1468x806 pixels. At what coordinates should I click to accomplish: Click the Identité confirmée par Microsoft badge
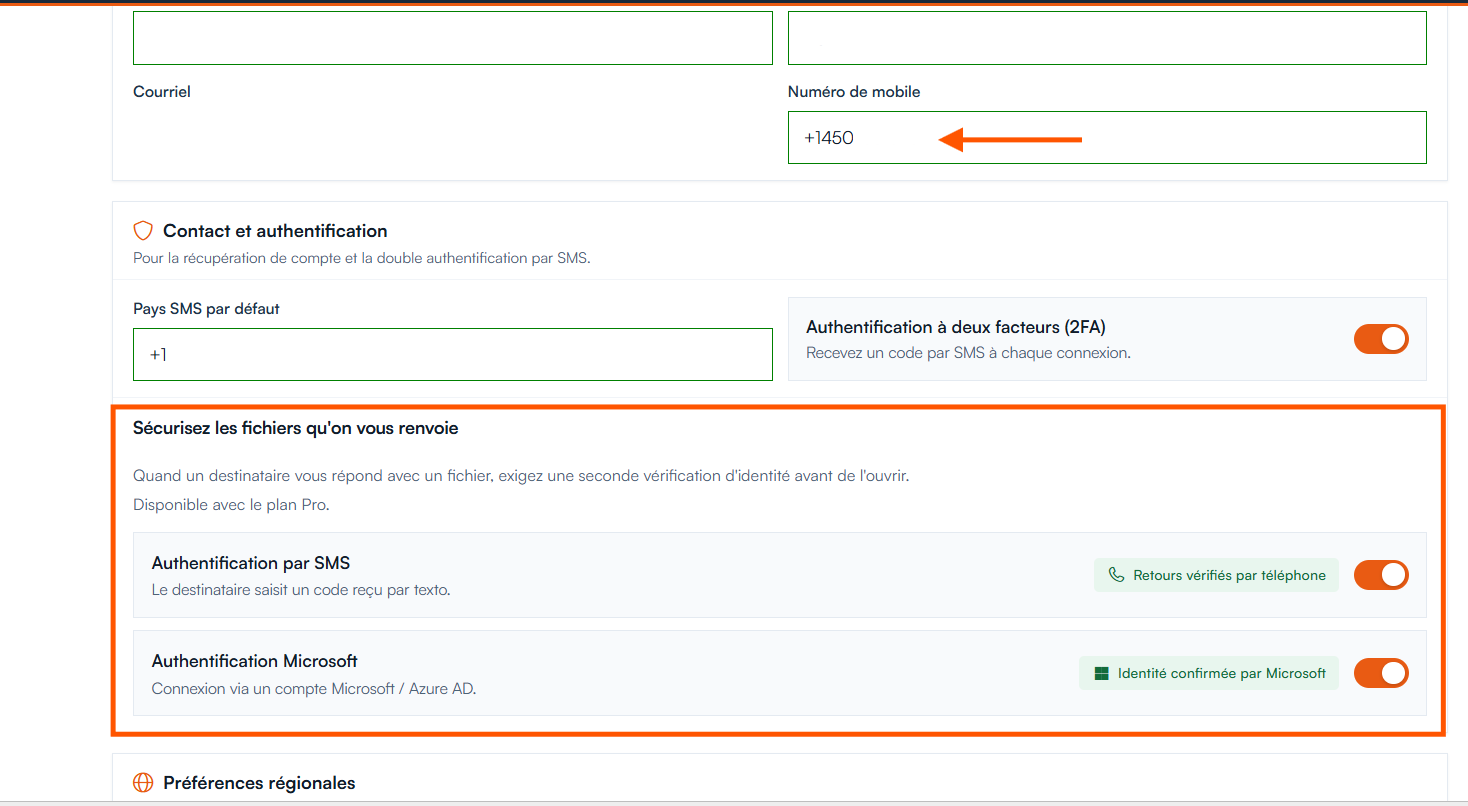1209,673
